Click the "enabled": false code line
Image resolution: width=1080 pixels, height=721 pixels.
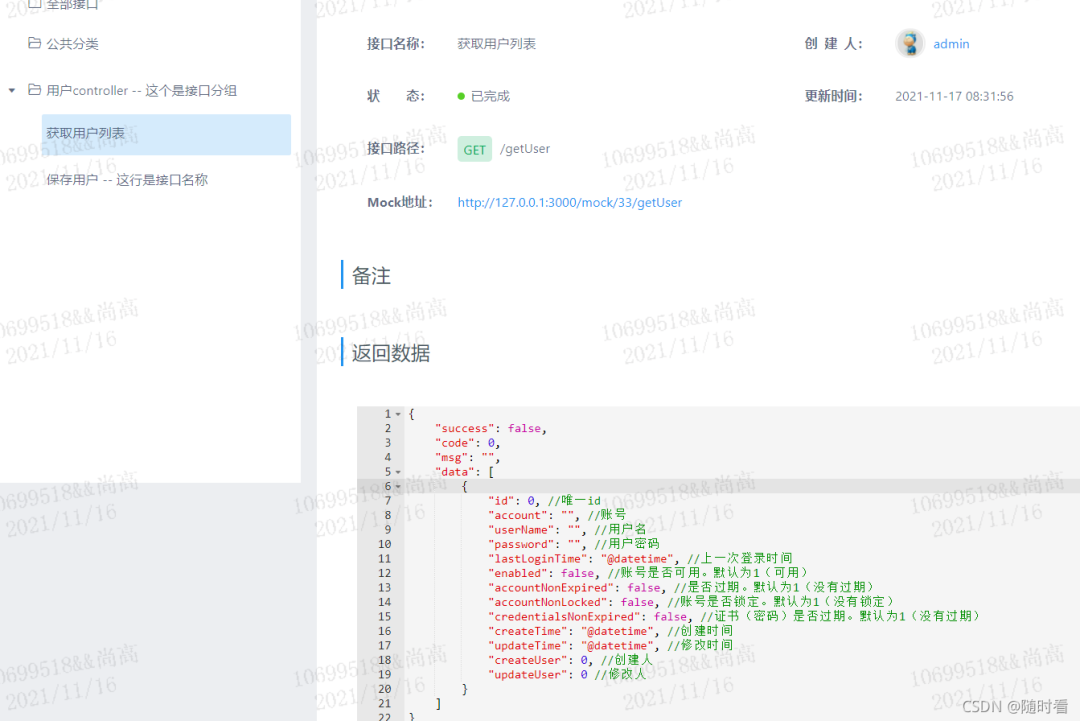pos(648,573)
